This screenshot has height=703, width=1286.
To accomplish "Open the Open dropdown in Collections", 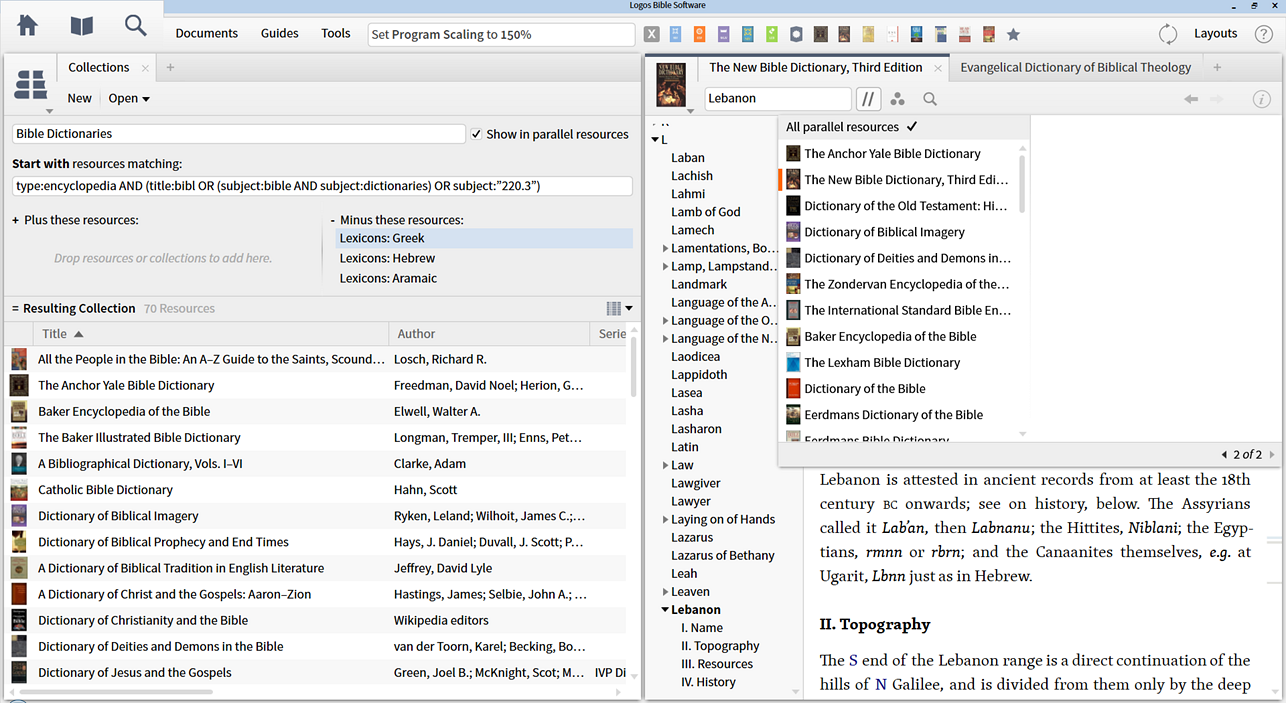I will (129, 98).
